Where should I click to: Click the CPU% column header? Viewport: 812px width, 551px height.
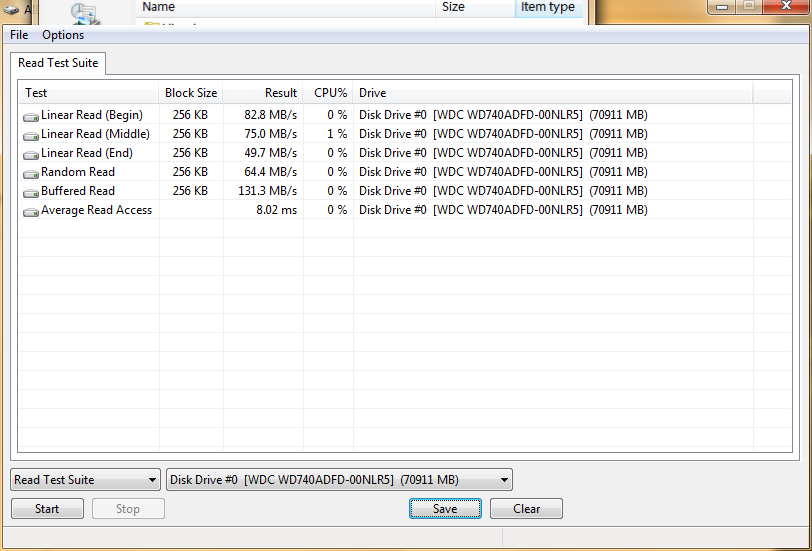329,93
